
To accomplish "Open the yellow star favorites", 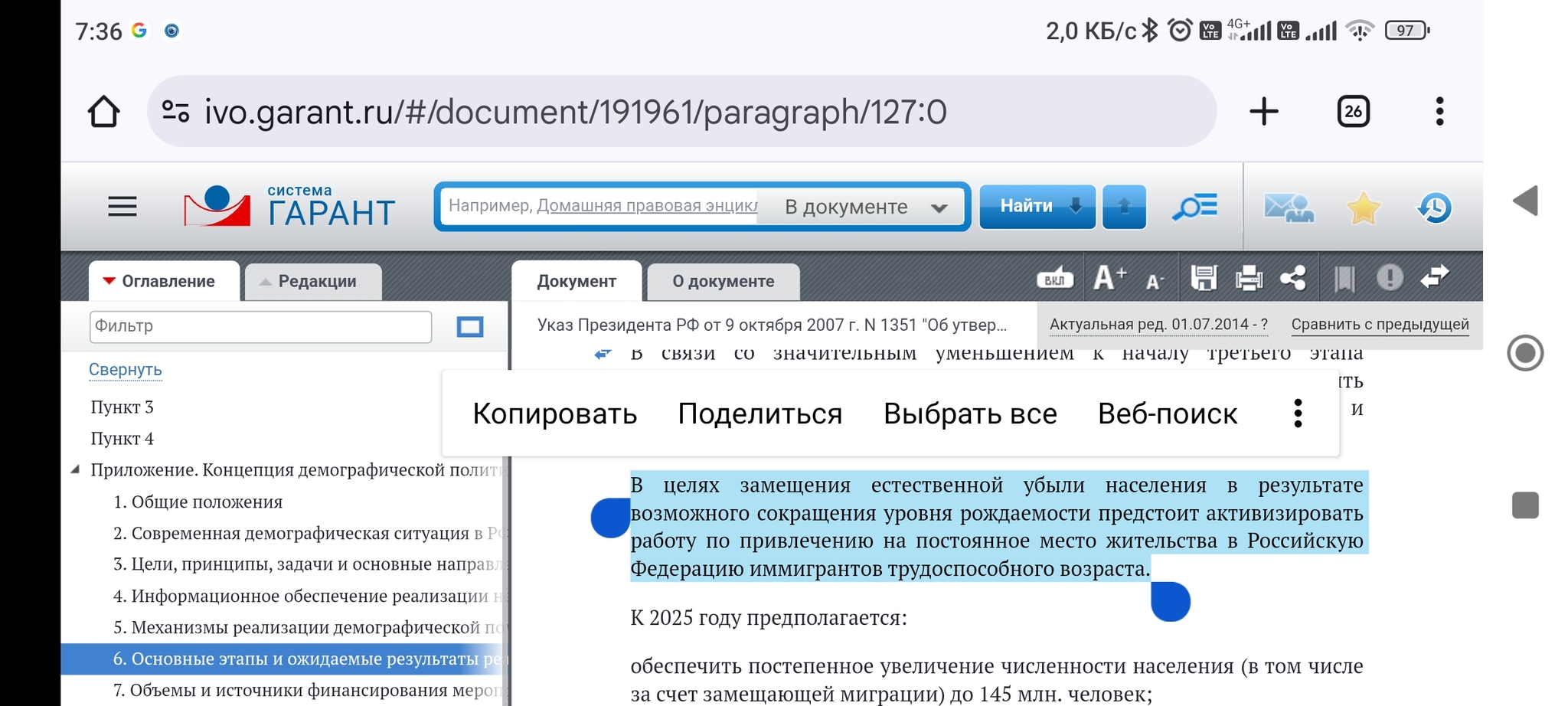I will pos(1363,208).
